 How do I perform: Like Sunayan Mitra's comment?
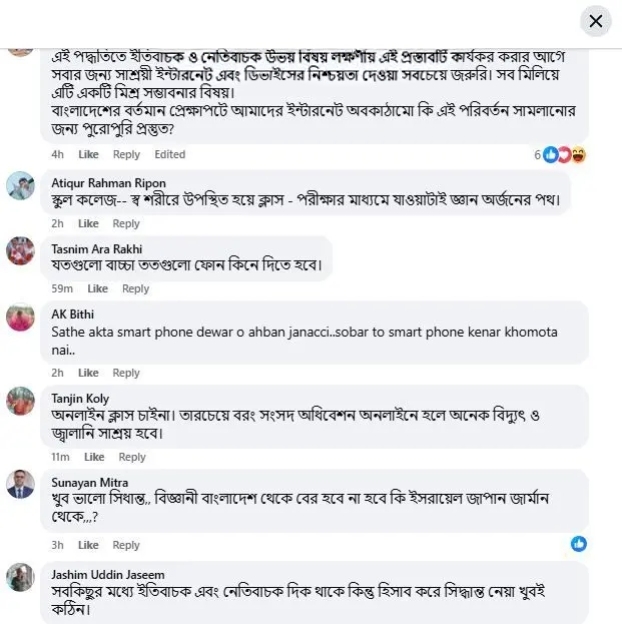click(89, 545)
